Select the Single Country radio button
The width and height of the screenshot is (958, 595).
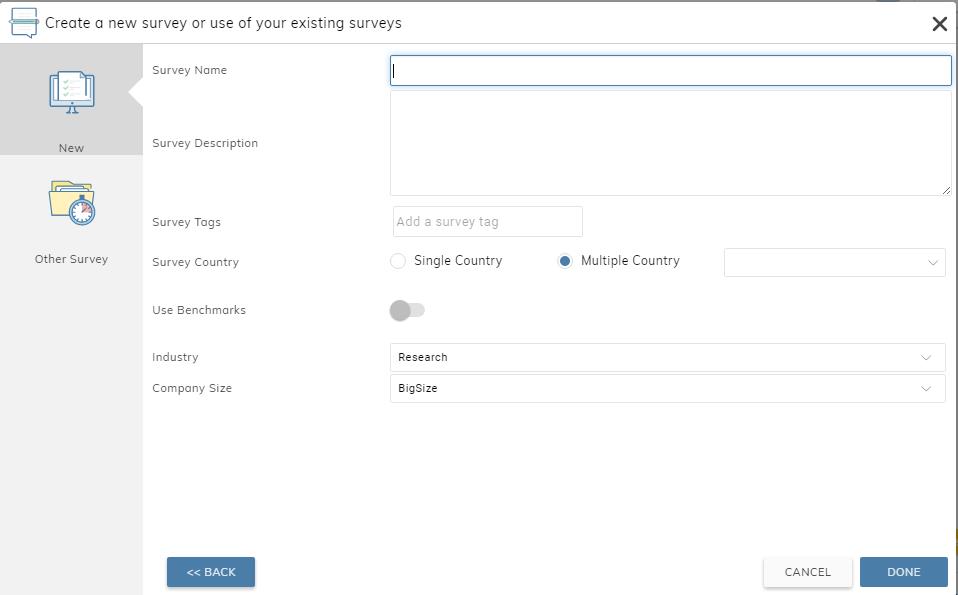coord(398,261)
